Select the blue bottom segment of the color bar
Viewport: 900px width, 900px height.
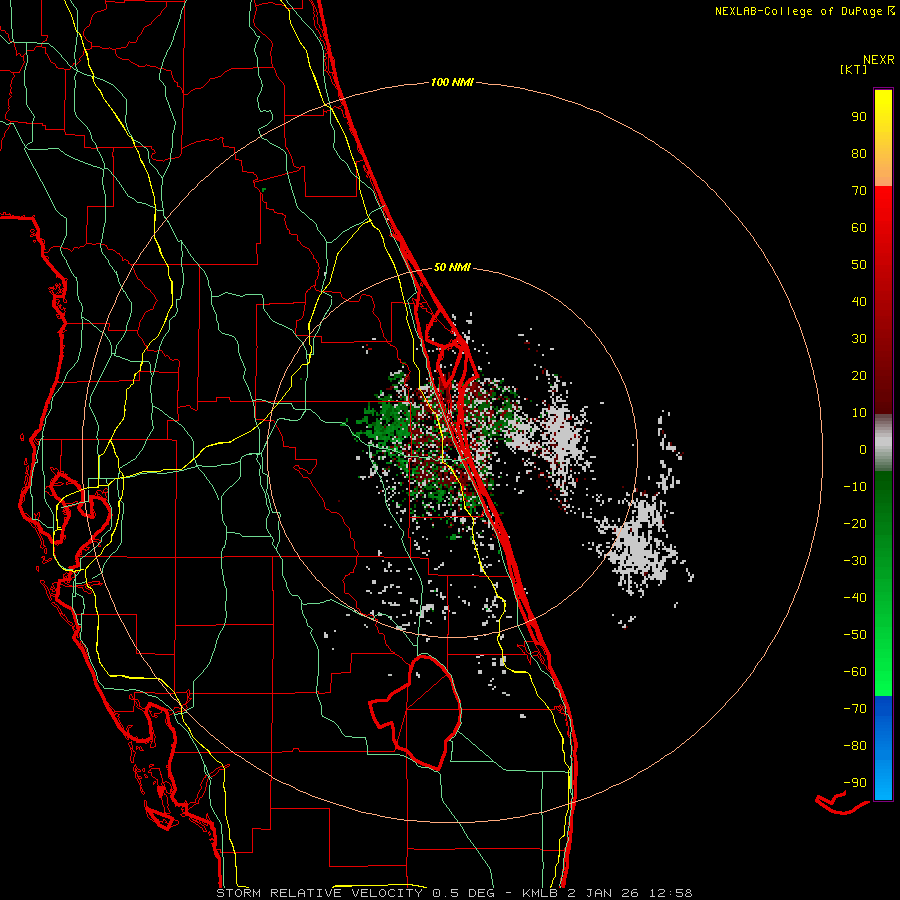pos(883,748)
